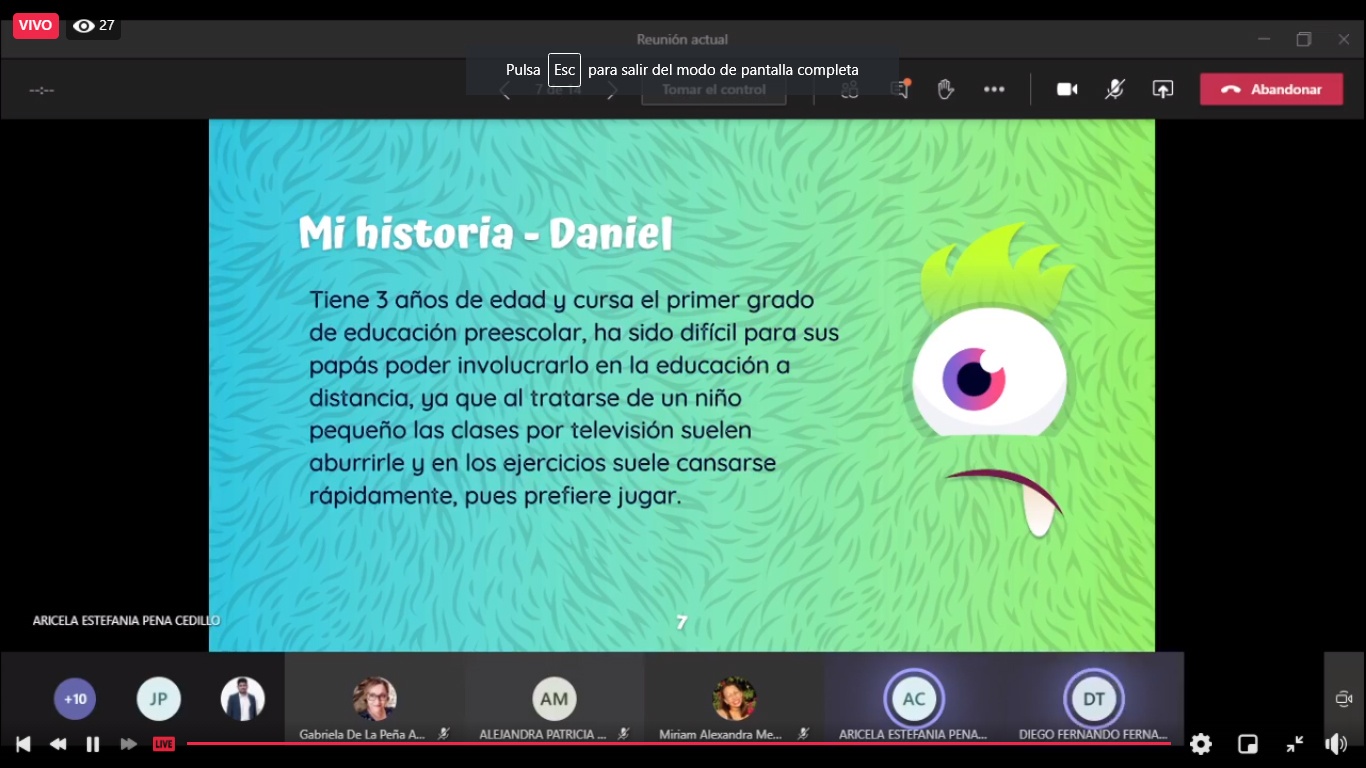Click the volume speaker icon

point(1336,744)
